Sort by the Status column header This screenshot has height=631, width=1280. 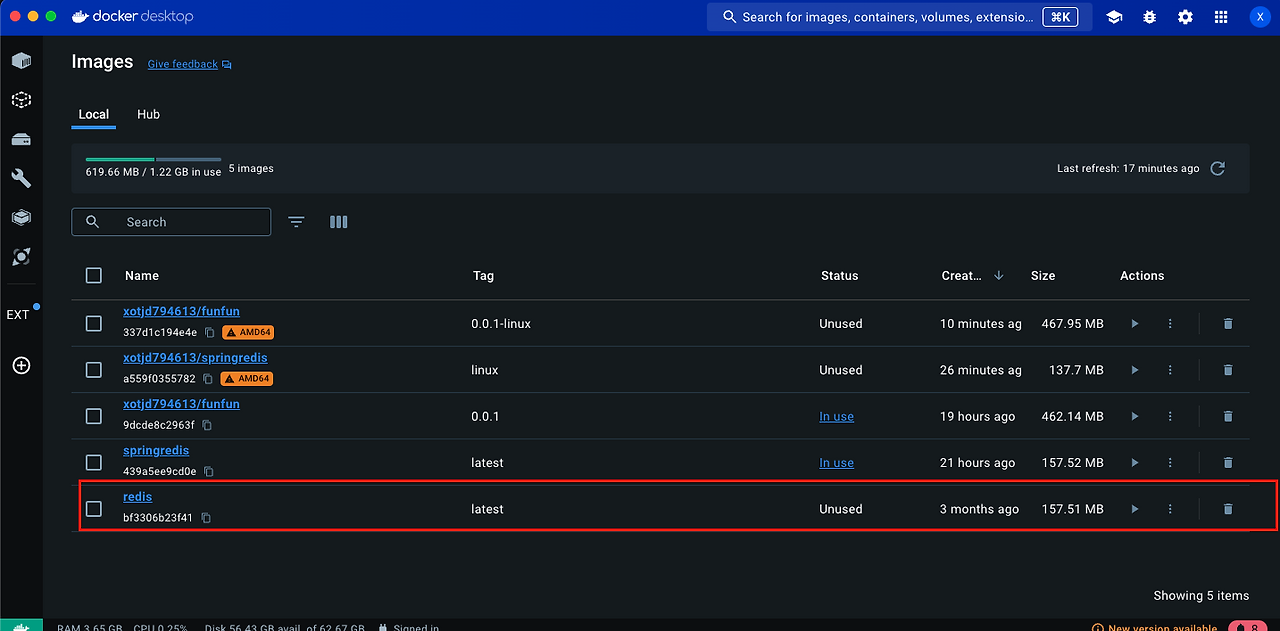click(x=840, y=276)
